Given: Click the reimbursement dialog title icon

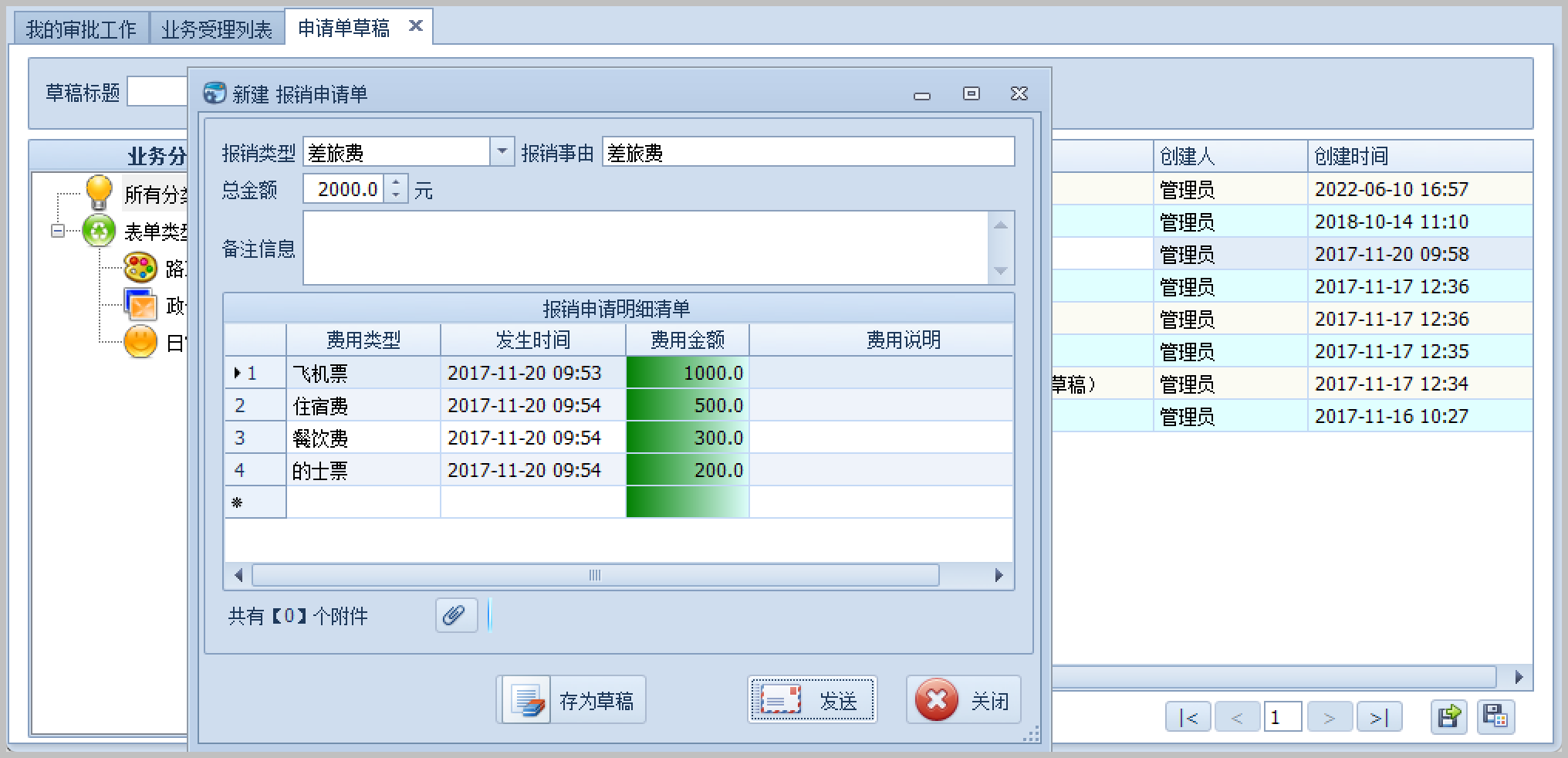Looking at the screenshot, I should coord(214,93).
